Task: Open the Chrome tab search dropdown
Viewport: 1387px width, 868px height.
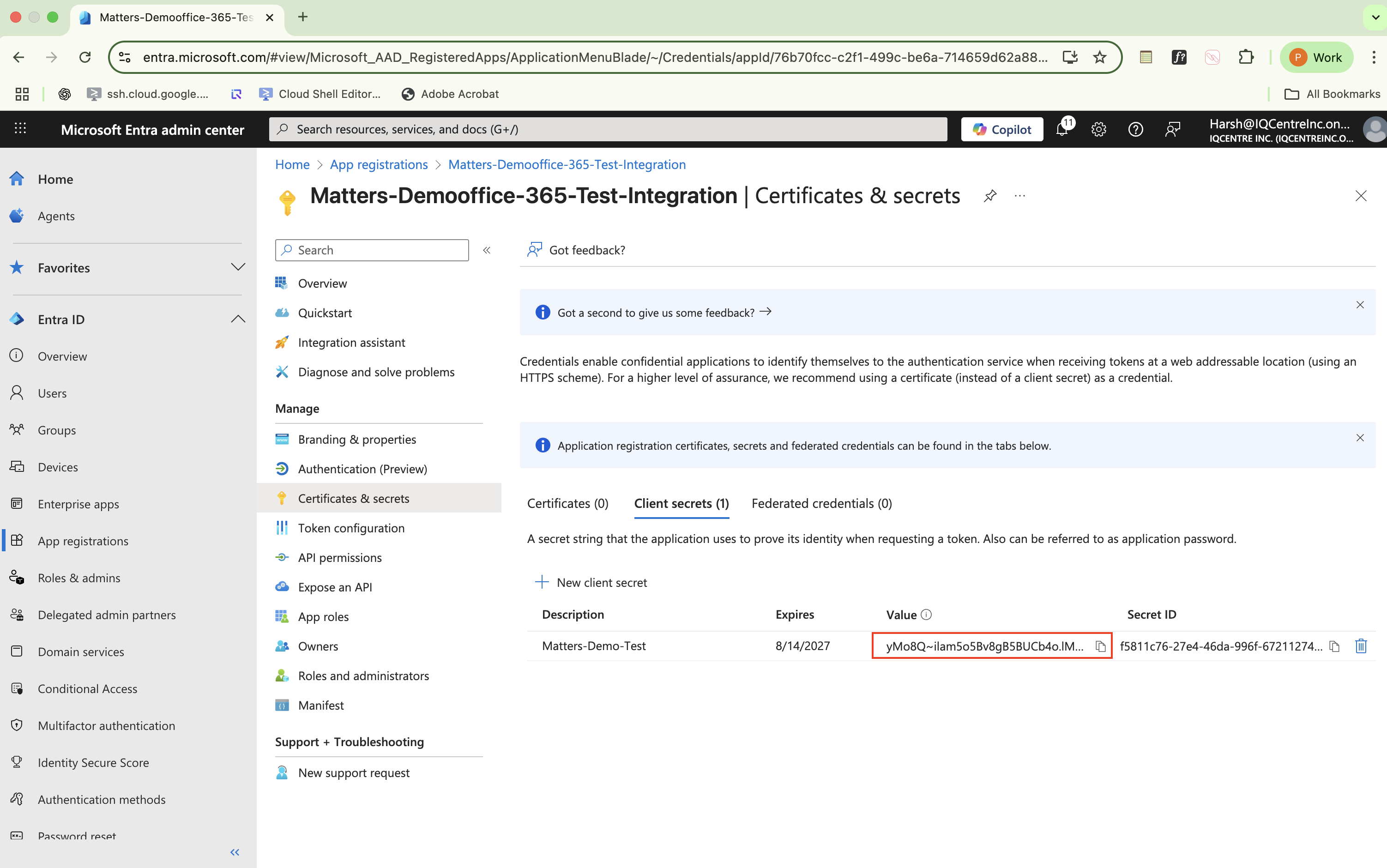Action: tap(1375, 17)
